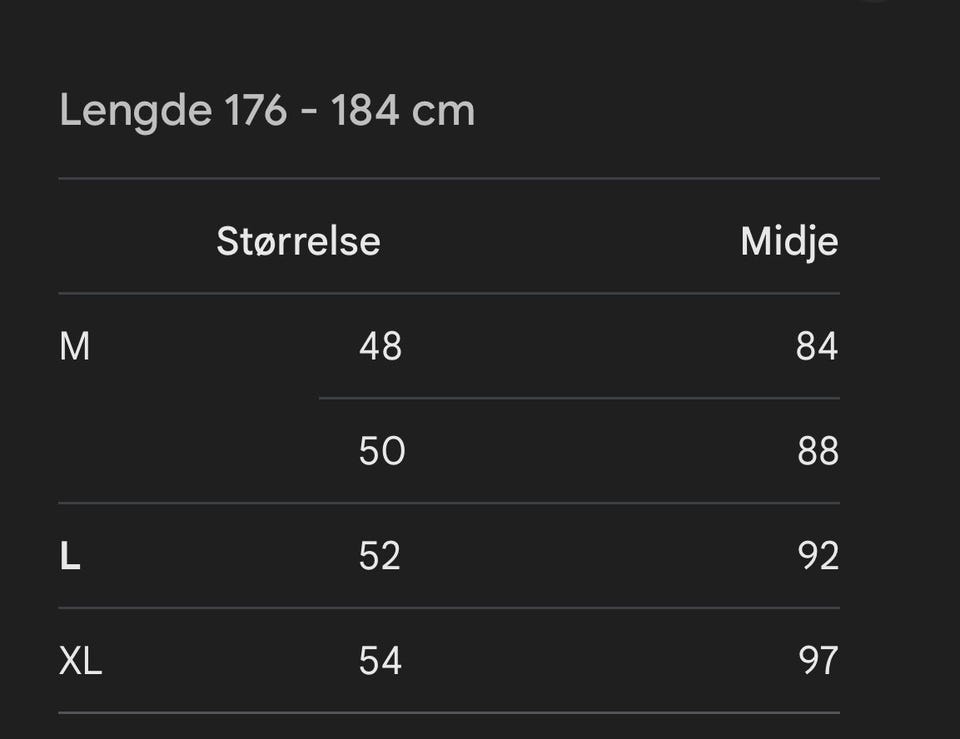Select size value 50
Viewport: 960px width, 739px height.
click(x=382, y=451)
